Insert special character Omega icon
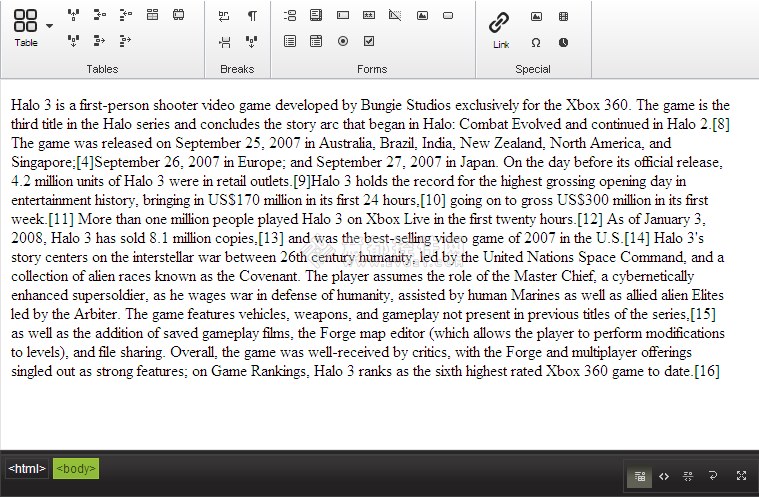The image size is (759, 498). click(x=536, y=43)
